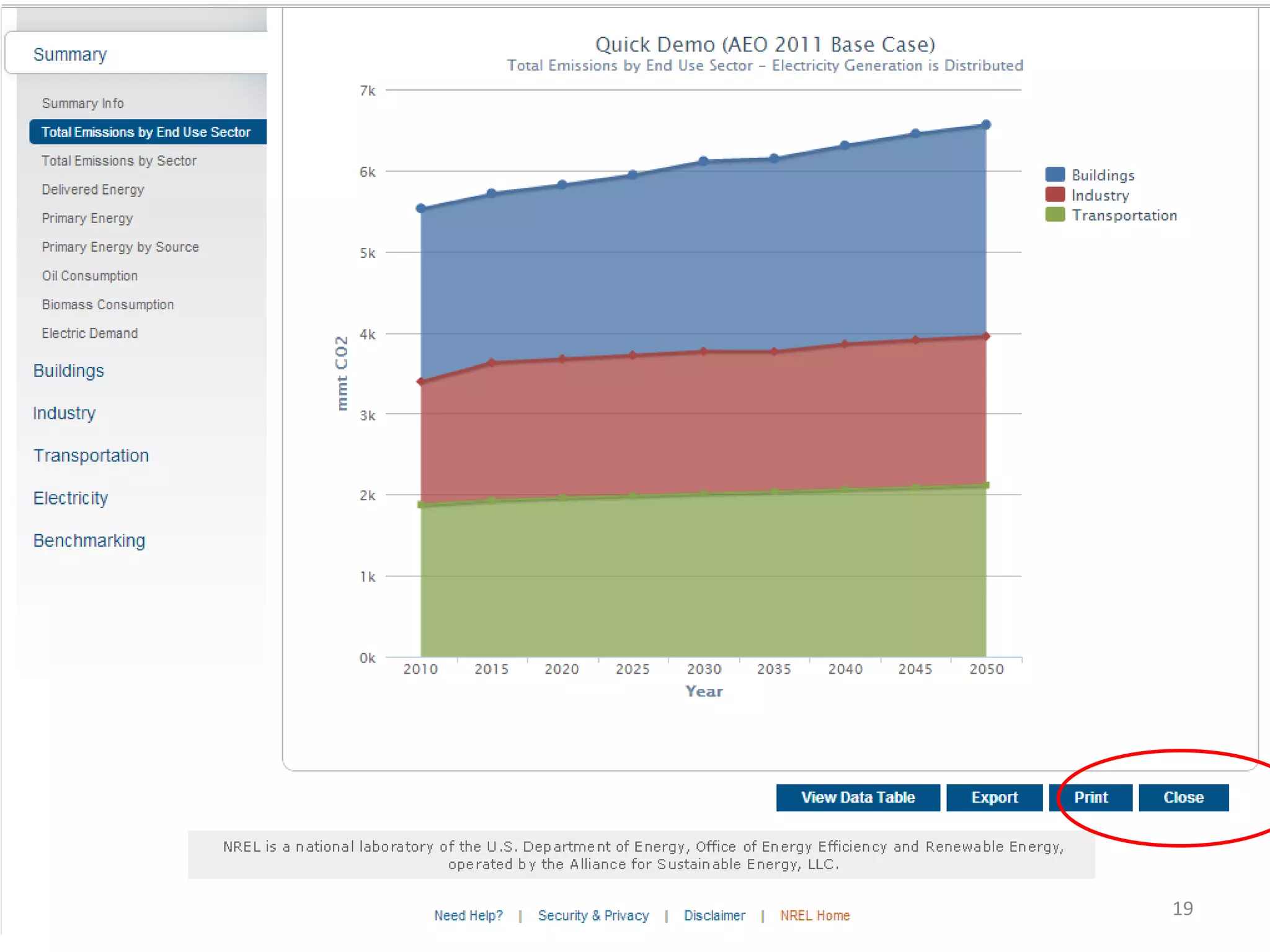Click the 2050 Buildings data point
Screen dimensions: 1270x952
[x=986, y=125]
